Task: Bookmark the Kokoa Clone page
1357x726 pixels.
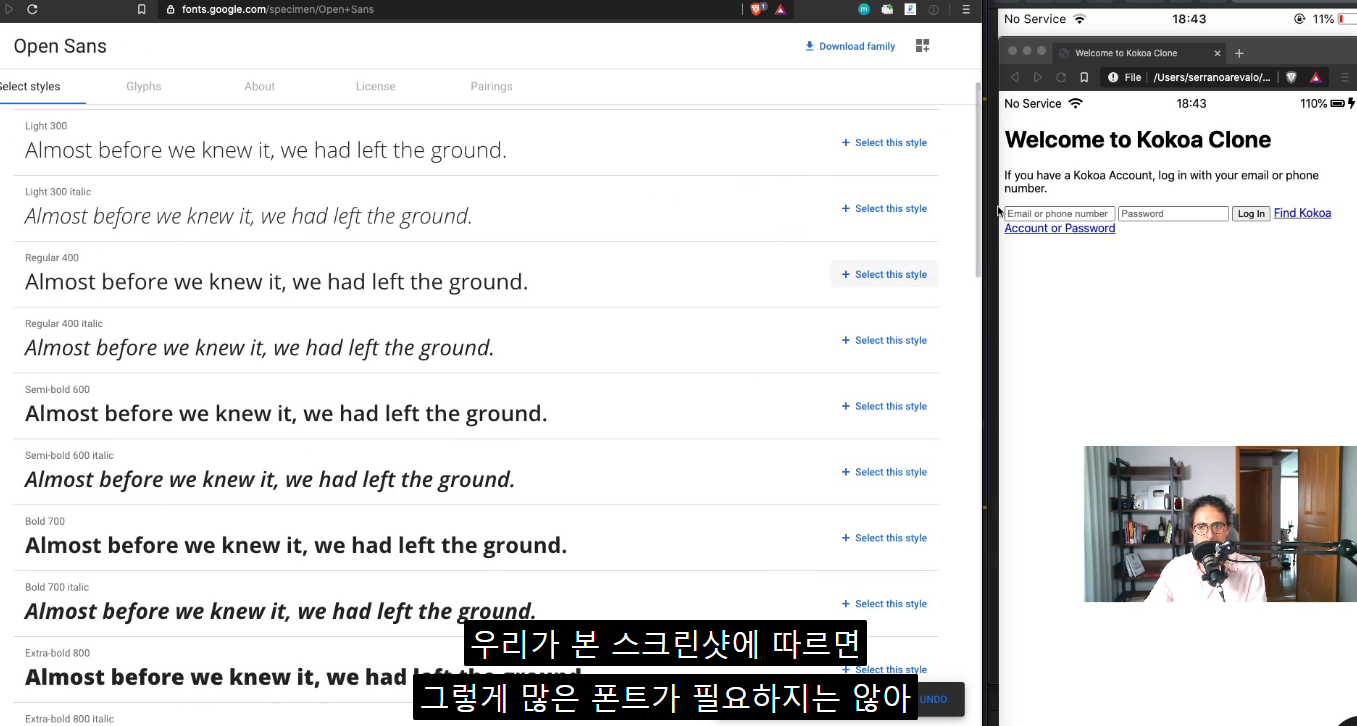Action: [x=1084, y=77]
